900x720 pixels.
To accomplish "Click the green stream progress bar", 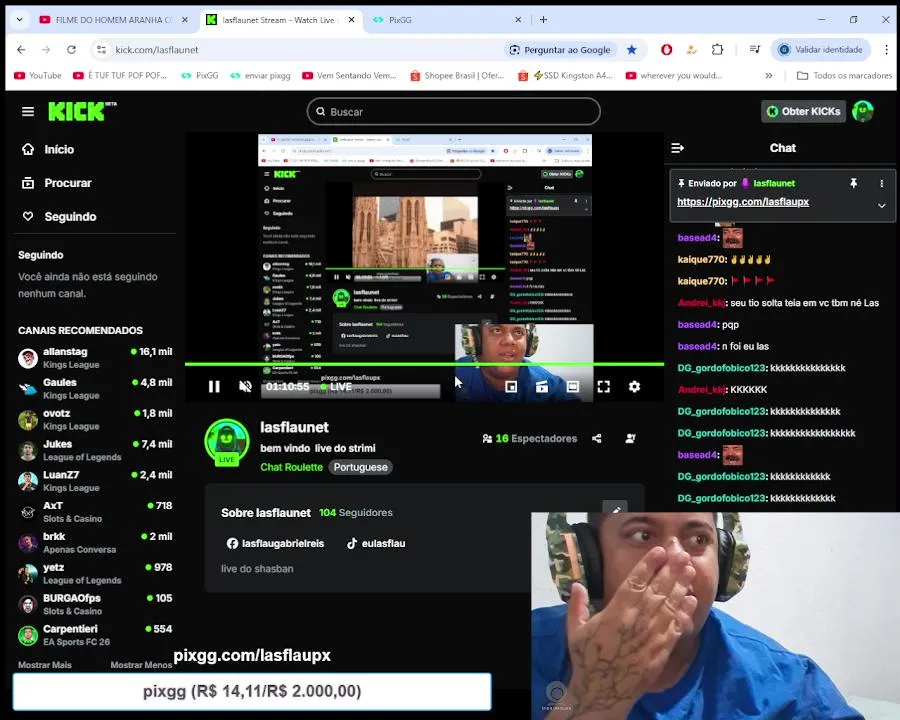I will (x=424, y=364).
